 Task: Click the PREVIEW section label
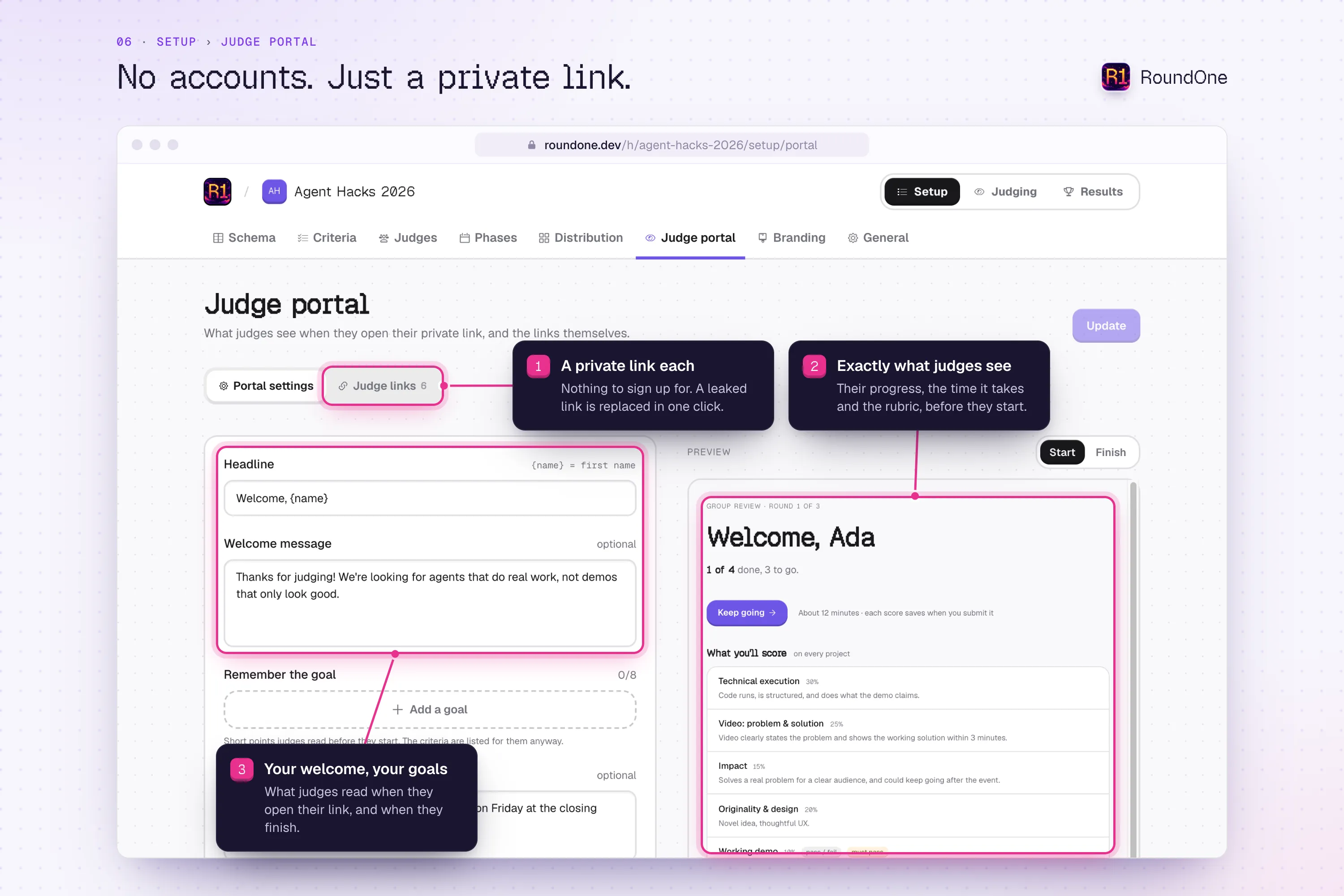(x=709, y=452)
